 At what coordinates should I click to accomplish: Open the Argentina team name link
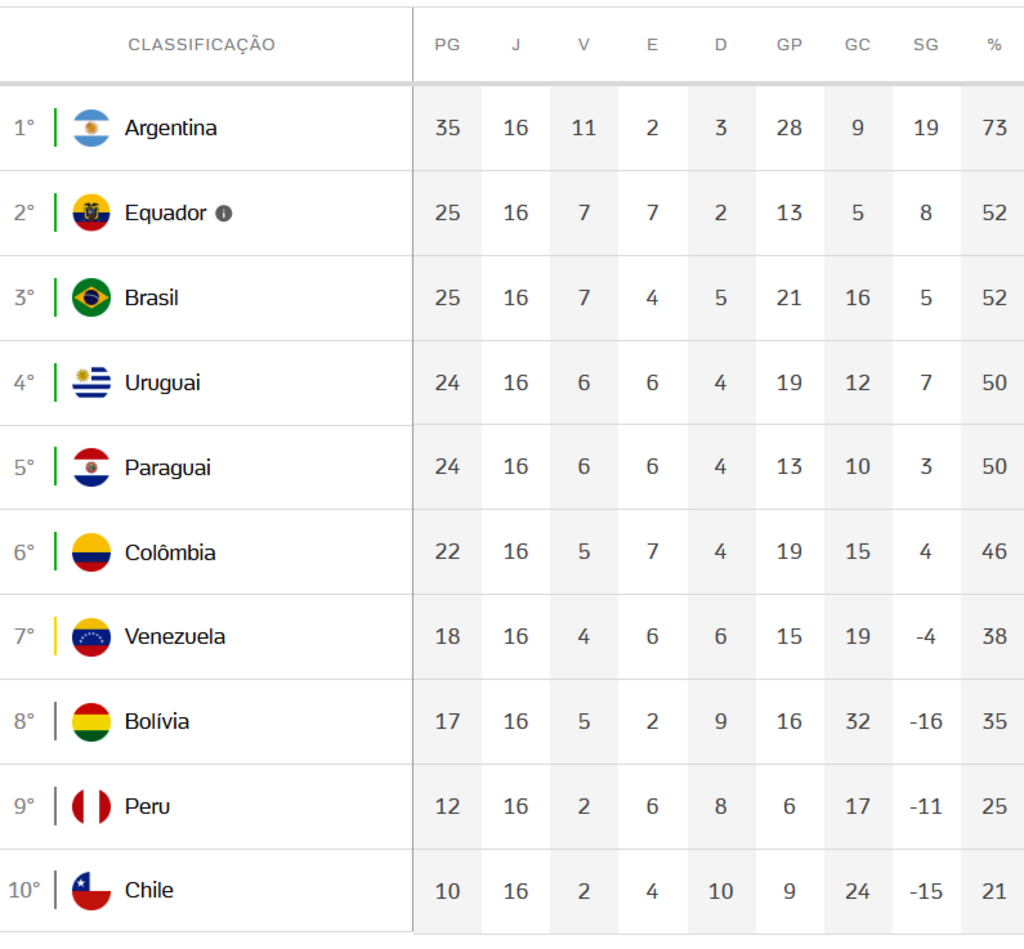[x=170, y=128]
